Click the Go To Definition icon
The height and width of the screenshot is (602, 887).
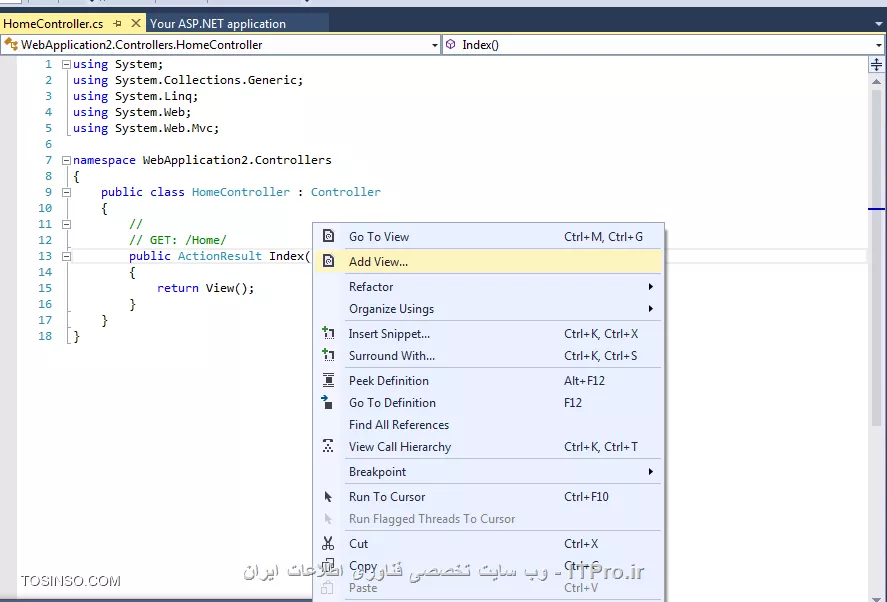tap(327, 402)
